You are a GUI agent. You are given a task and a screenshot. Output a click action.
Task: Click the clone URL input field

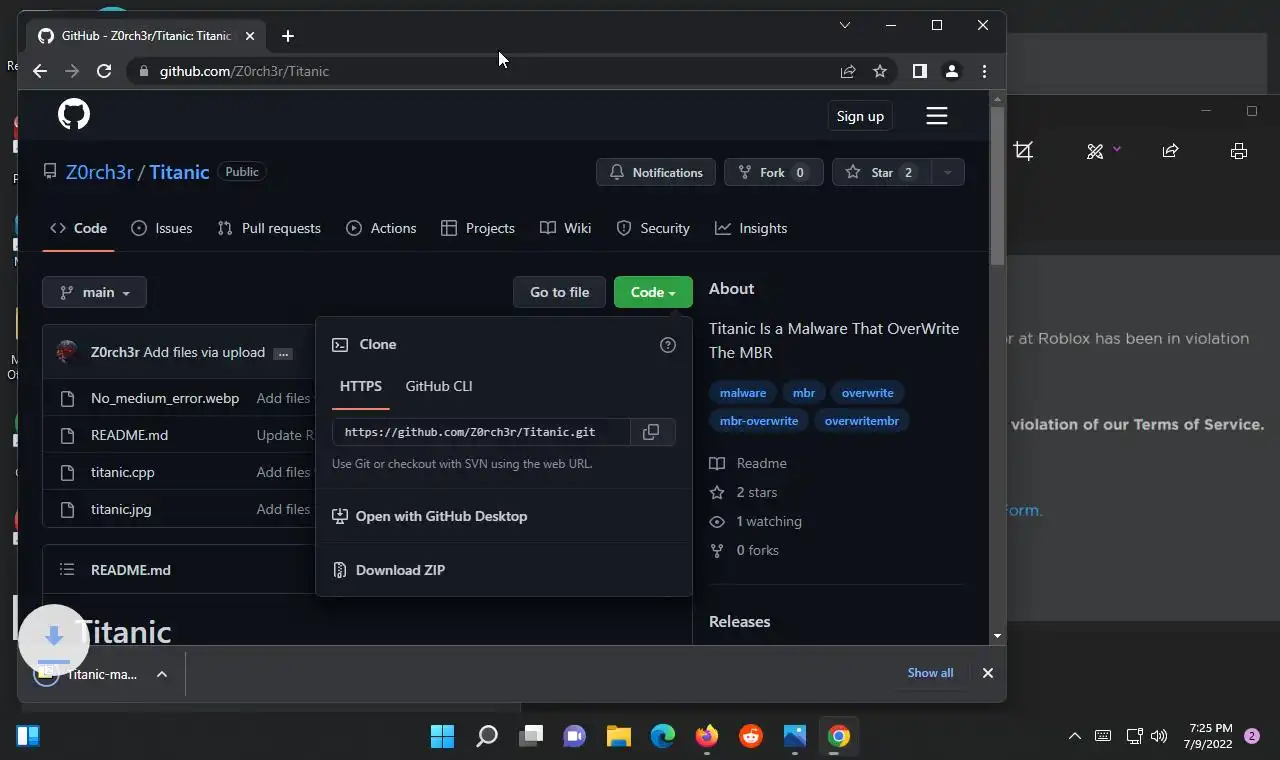coord(481,432)
